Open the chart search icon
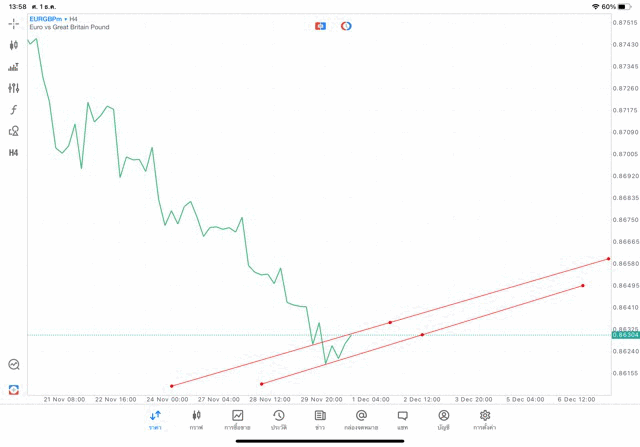Image resolution: width=640 pixels, height=447 pixels. [14, 365]
